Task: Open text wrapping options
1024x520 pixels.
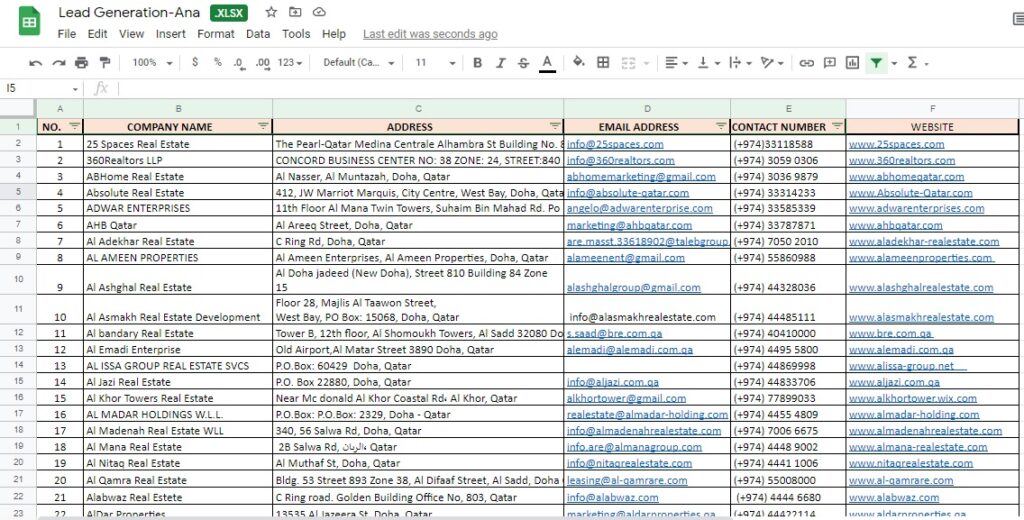Action: (741, 63)
